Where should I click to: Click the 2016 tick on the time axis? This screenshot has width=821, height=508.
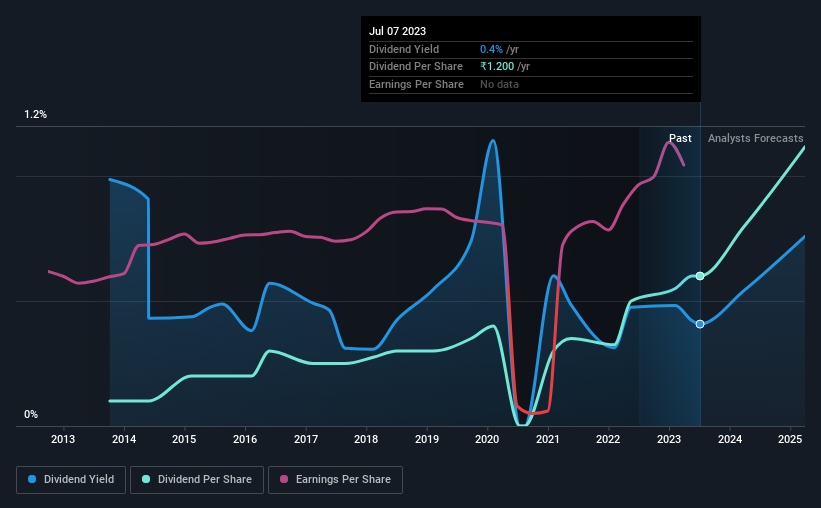[x=245, y=439]
